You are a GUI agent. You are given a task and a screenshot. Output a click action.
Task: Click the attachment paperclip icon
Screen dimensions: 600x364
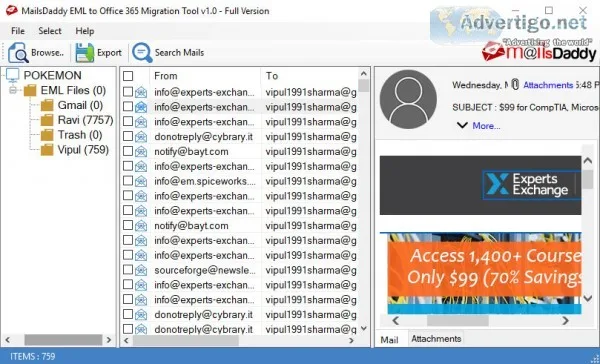click(x=515, y=85)
